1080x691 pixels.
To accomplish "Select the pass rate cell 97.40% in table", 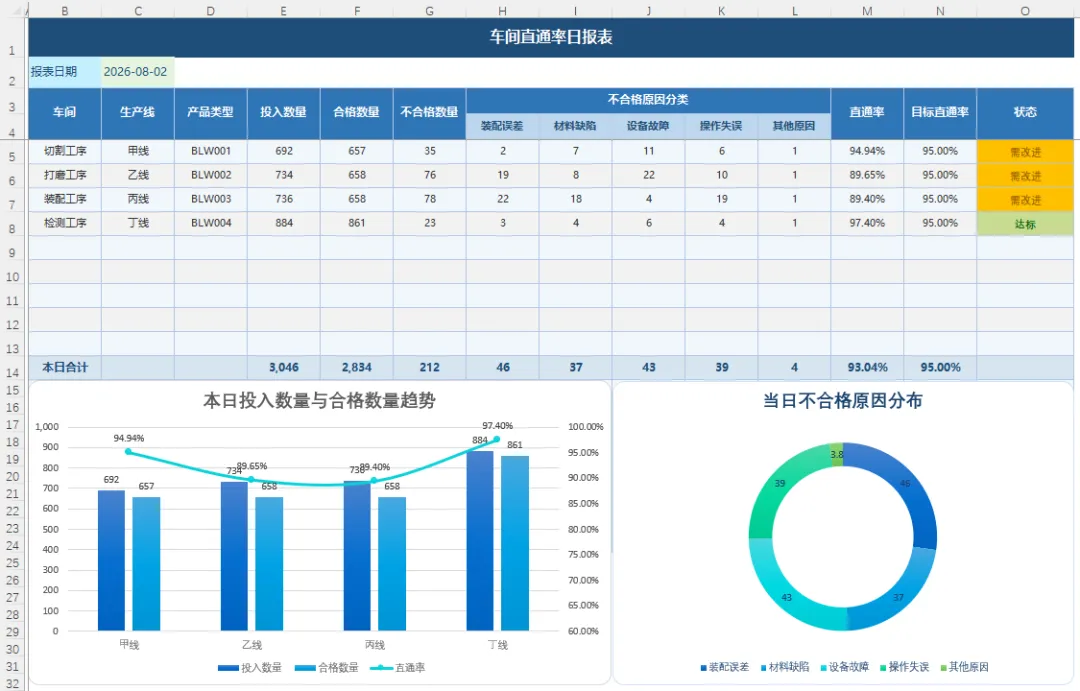I will coord(867,223).
